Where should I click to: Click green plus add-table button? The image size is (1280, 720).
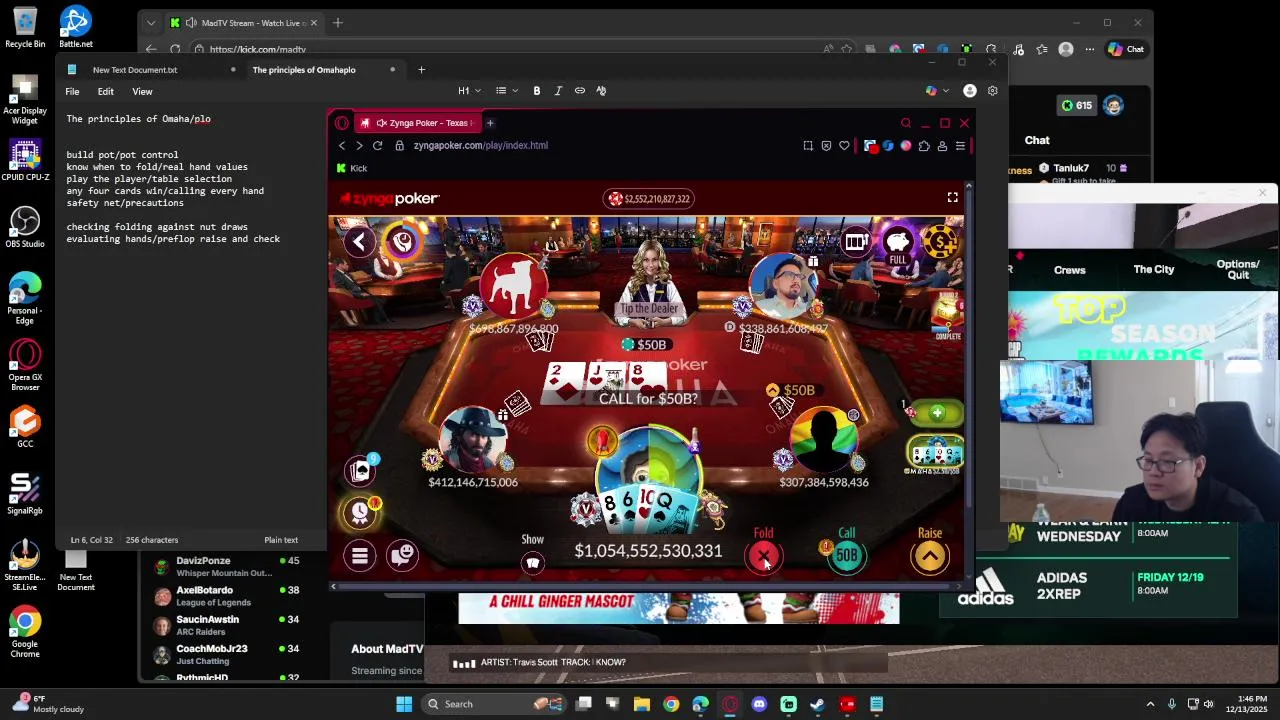tap(937, 413)
